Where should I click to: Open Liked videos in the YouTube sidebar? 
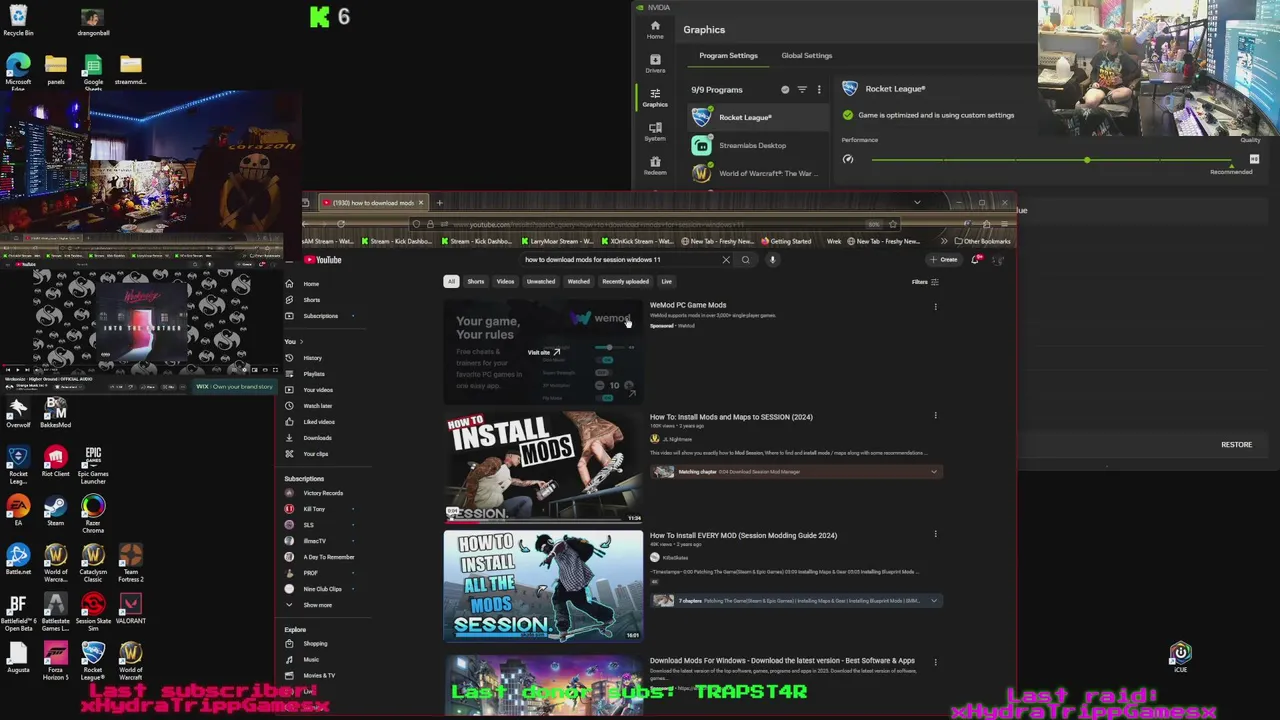click(319, 422)
